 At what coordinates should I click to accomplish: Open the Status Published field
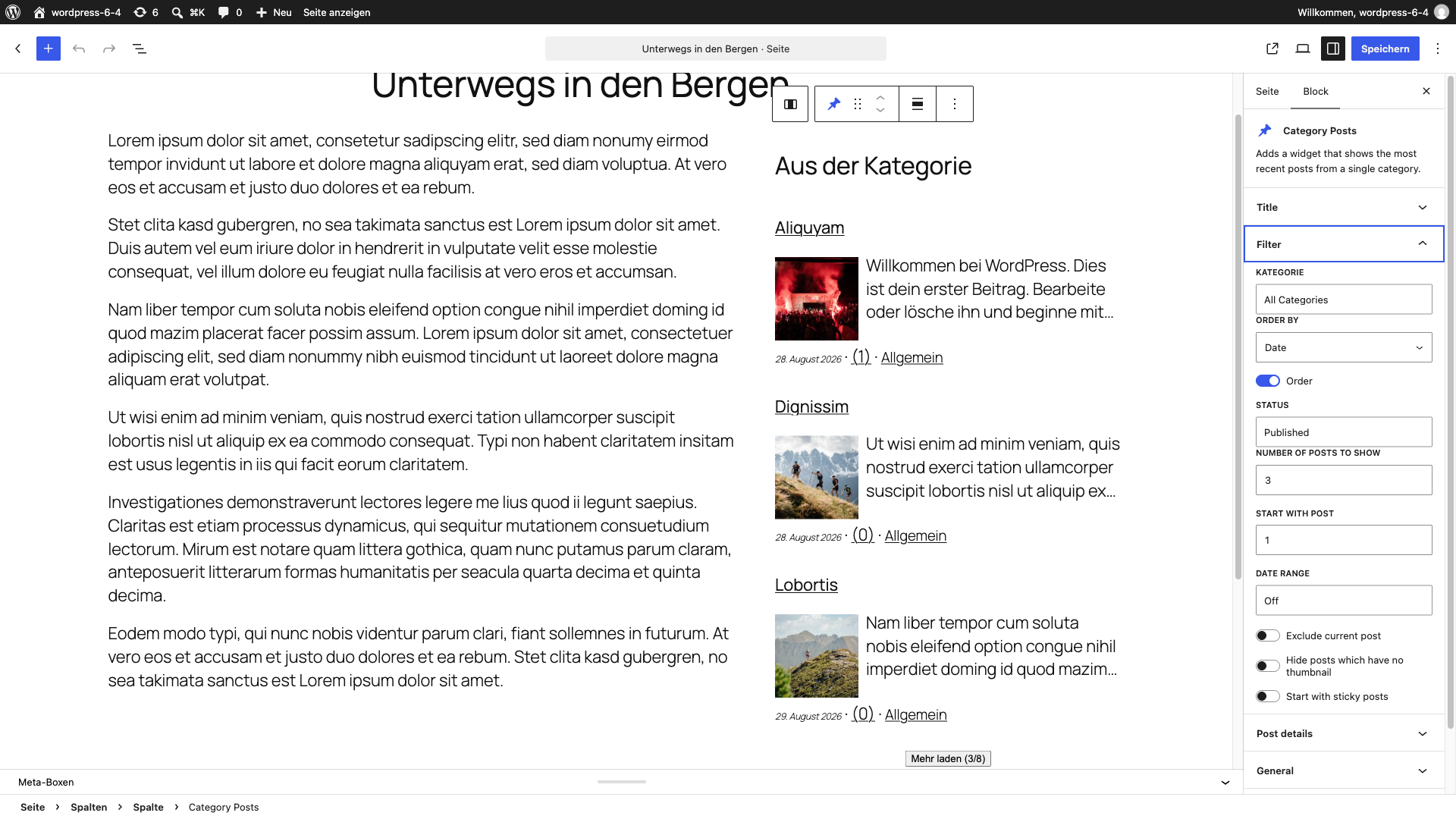point(1344,432)
